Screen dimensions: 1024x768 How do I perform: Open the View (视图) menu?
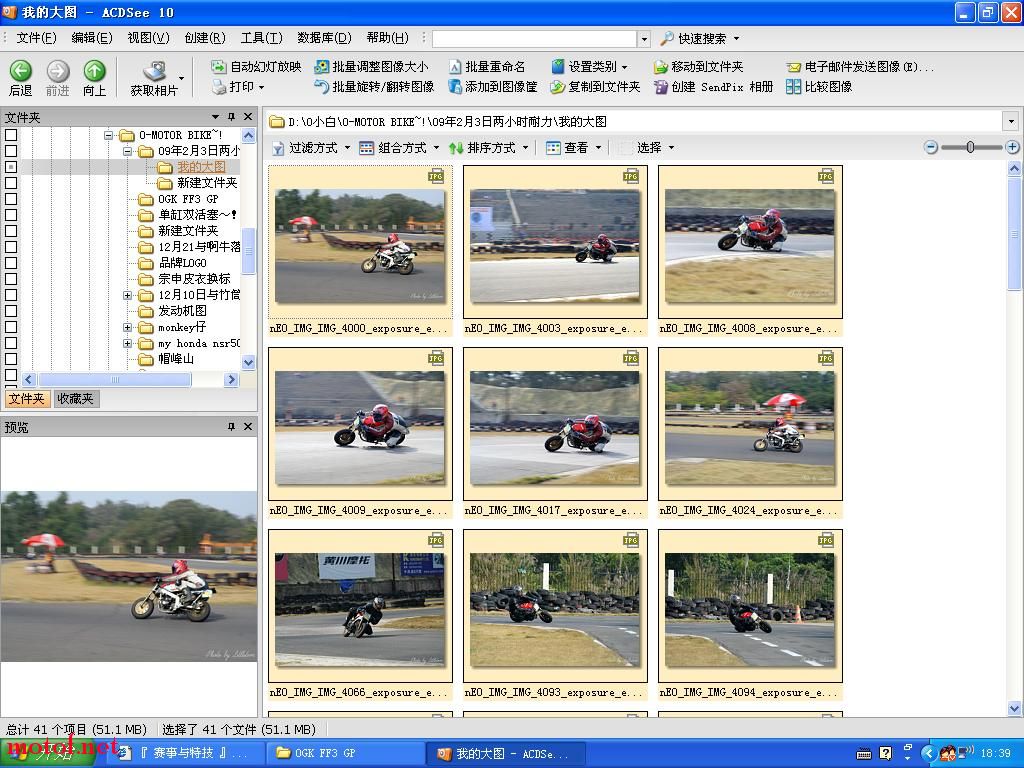[x=148, y=38]
